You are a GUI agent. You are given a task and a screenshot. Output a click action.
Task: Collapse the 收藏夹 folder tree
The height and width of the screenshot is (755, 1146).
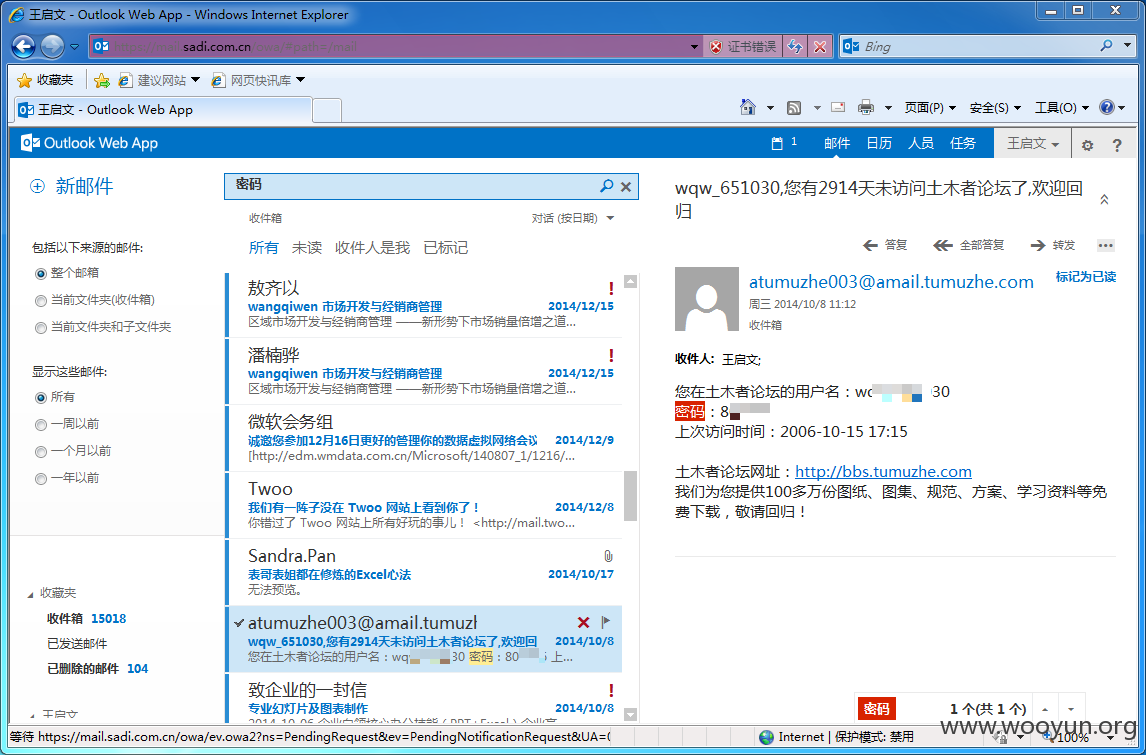pos(30,594)
